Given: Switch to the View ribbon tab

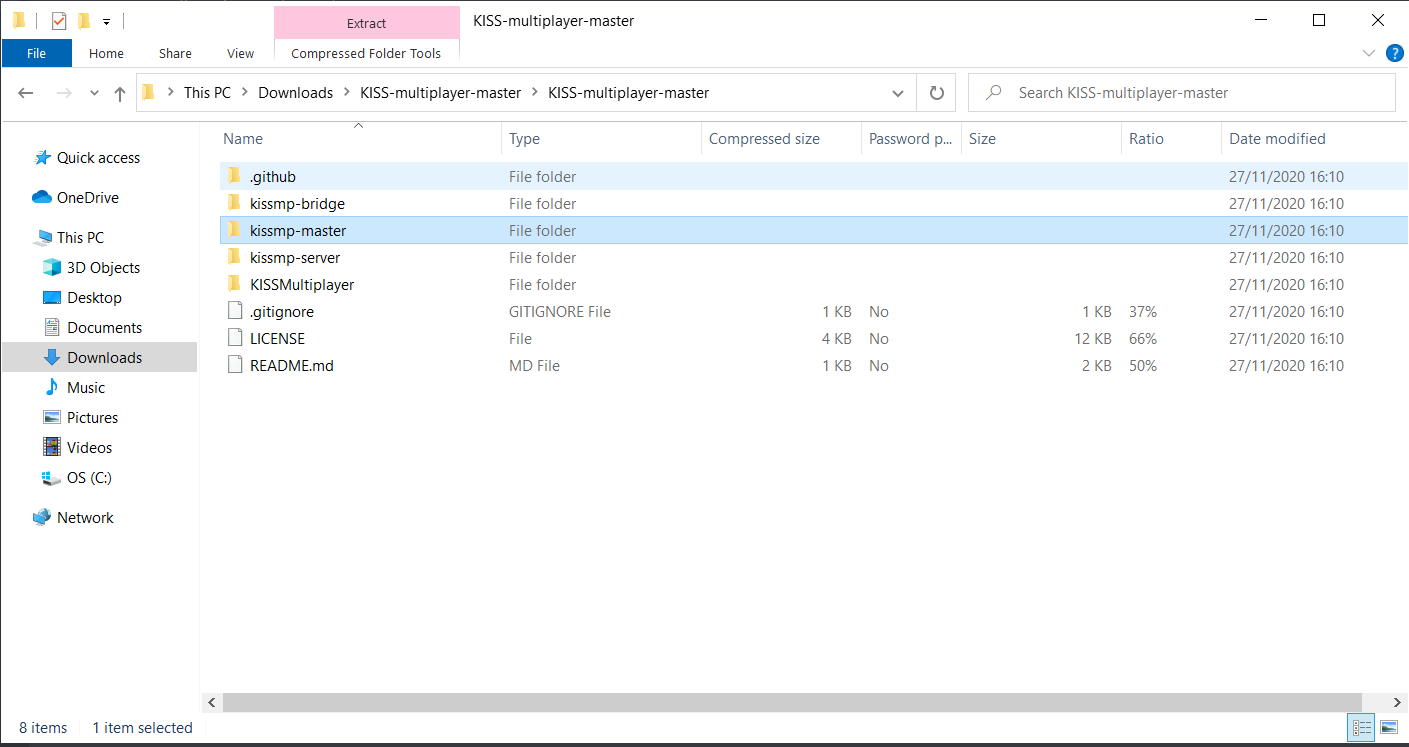Looking at the screenshot, I should pyautogui.click(x=241, y=53).
